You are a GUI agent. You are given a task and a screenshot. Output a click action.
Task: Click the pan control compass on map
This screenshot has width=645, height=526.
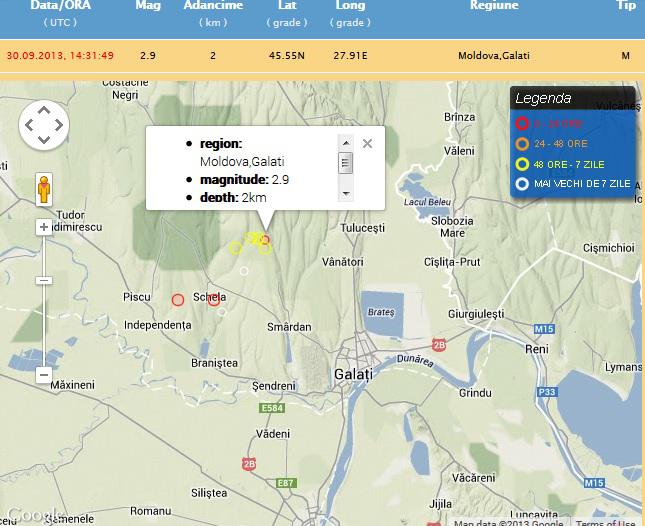click(x=44, y=125)
